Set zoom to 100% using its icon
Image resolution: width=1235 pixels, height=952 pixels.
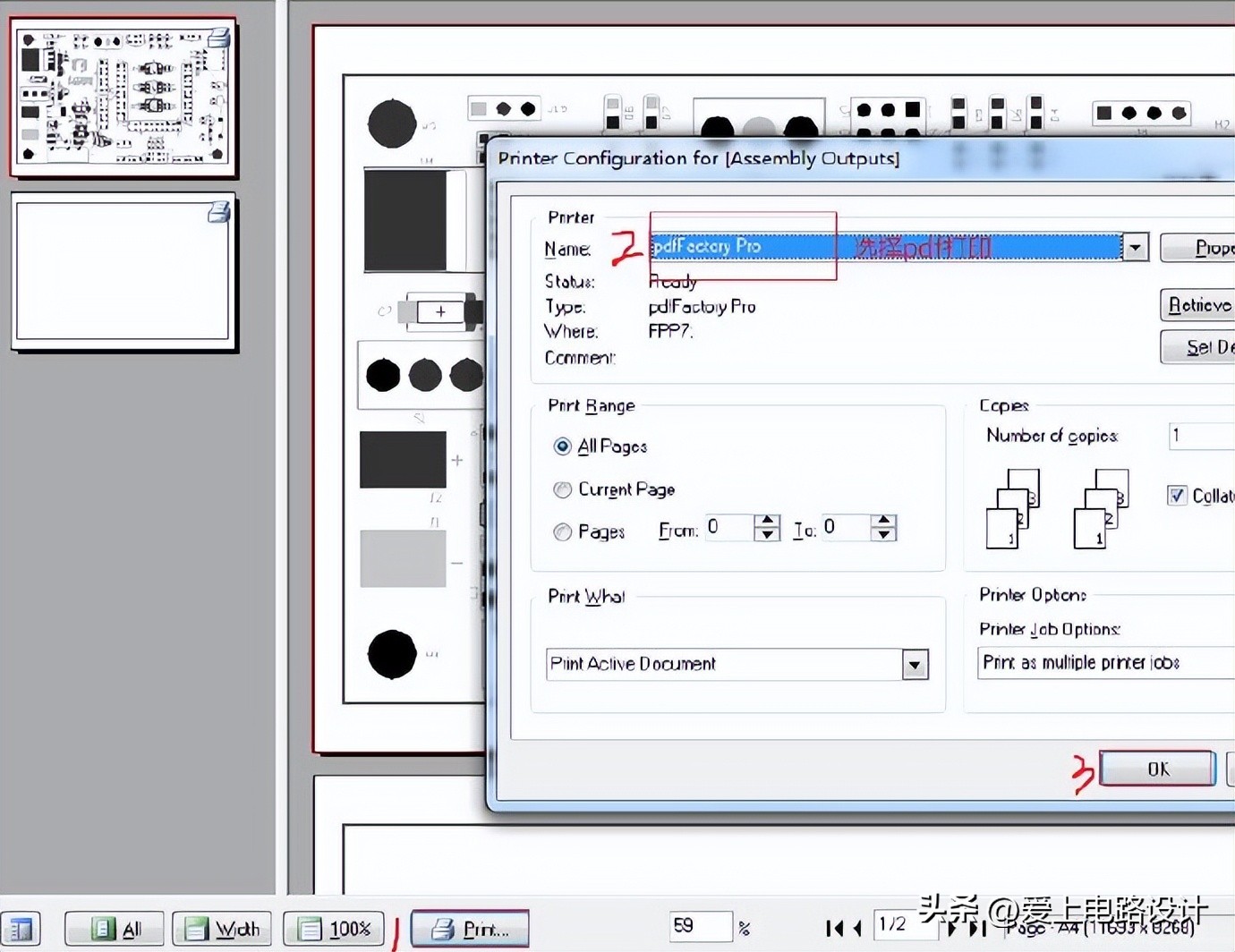pos(333,928)
